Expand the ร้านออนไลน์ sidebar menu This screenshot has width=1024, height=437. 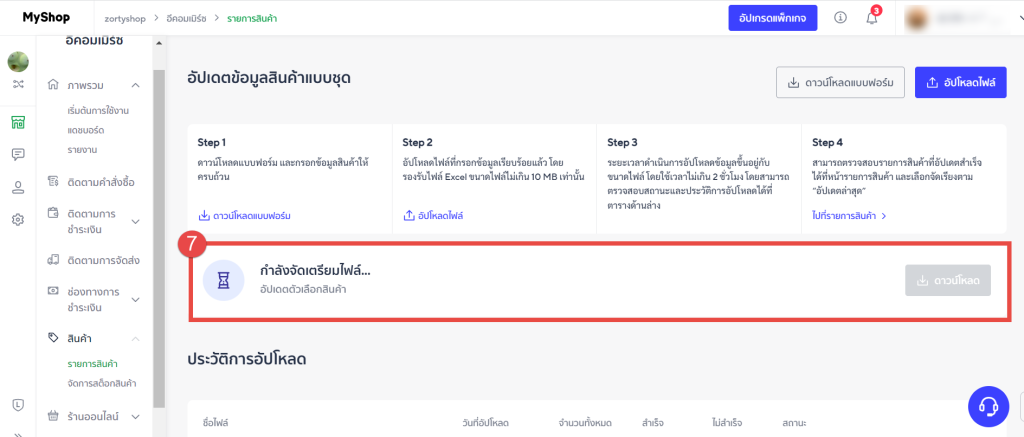(136, 415)
